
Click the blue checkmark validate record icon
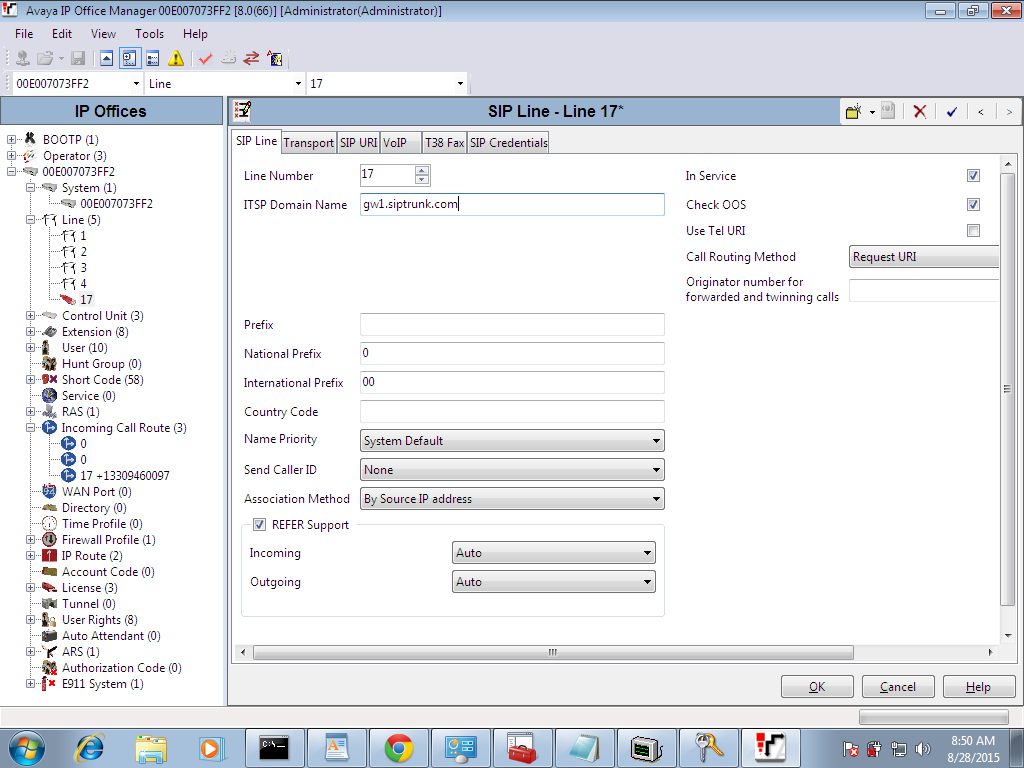[x=952, y=112]
